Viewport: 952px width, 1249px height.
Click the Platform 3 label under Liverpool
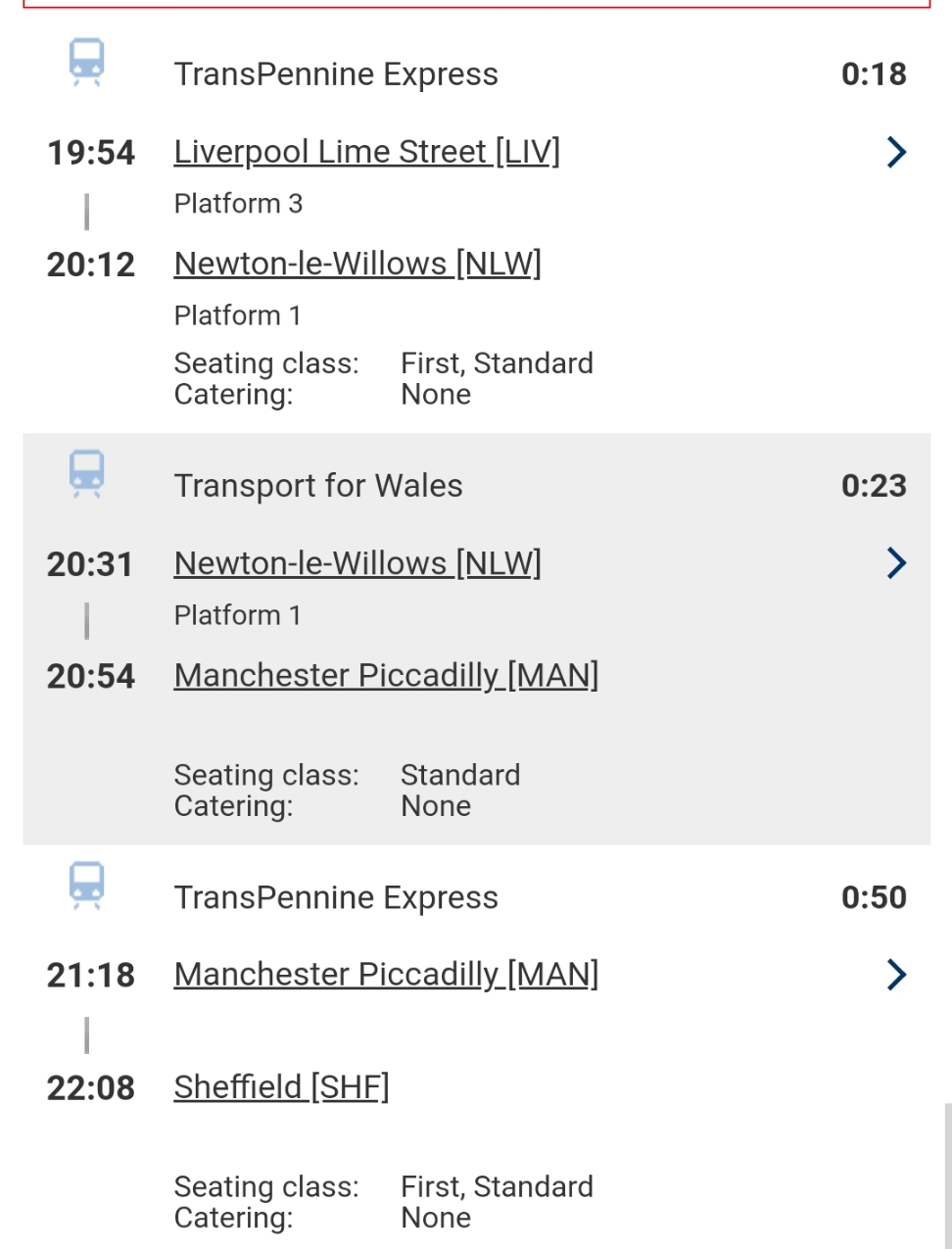[x=238, y=204]
